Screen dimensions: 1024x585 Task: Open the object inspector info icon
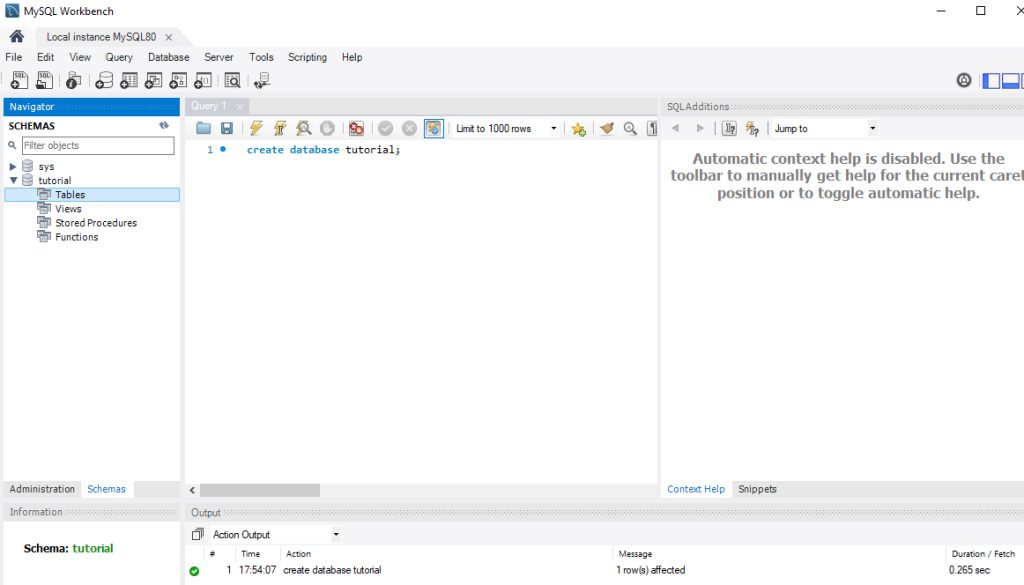73,80
